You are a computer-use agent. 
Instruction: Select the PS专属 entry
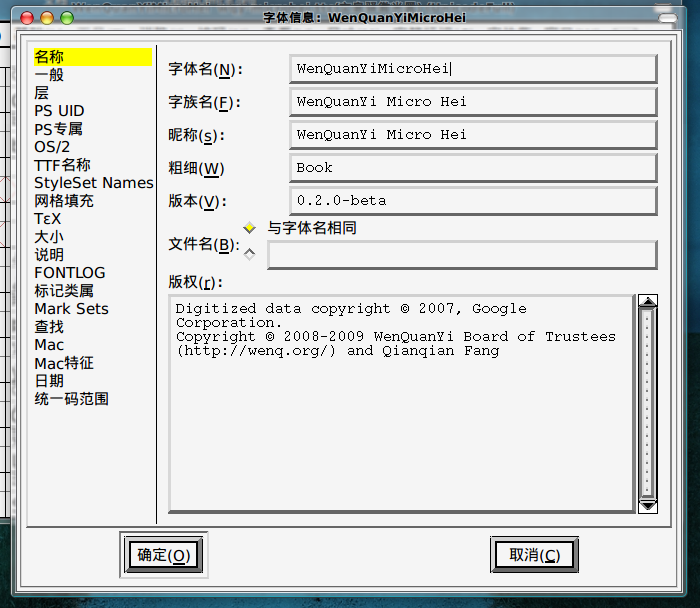(58, 129)
